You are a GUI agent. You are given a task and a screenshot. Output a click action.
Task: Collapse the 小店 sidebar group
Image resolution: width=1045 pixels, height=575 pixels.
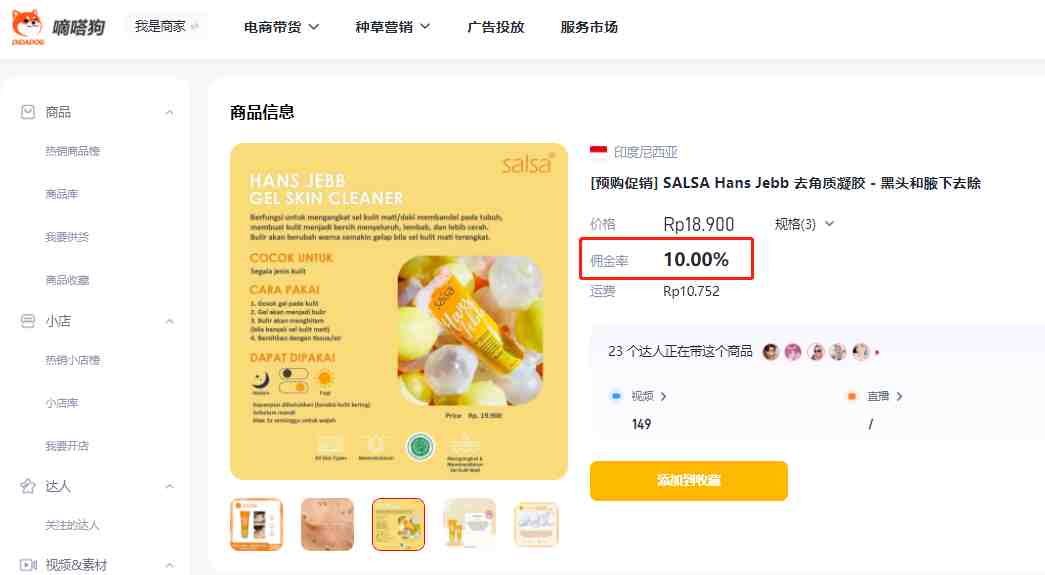[x=169, y=321]
